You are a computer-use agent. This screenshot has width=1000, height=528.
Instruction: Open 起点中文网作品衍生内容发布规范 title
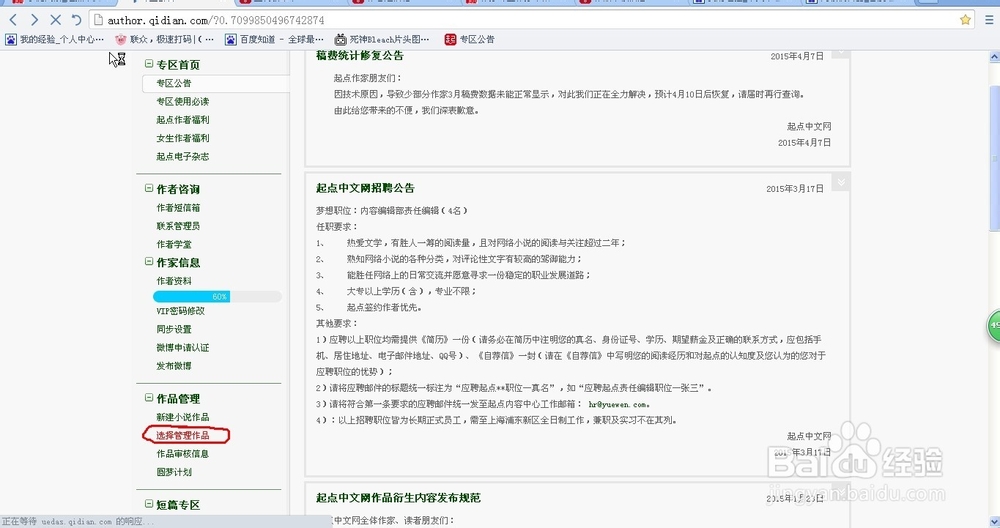(x=398, y=497)
